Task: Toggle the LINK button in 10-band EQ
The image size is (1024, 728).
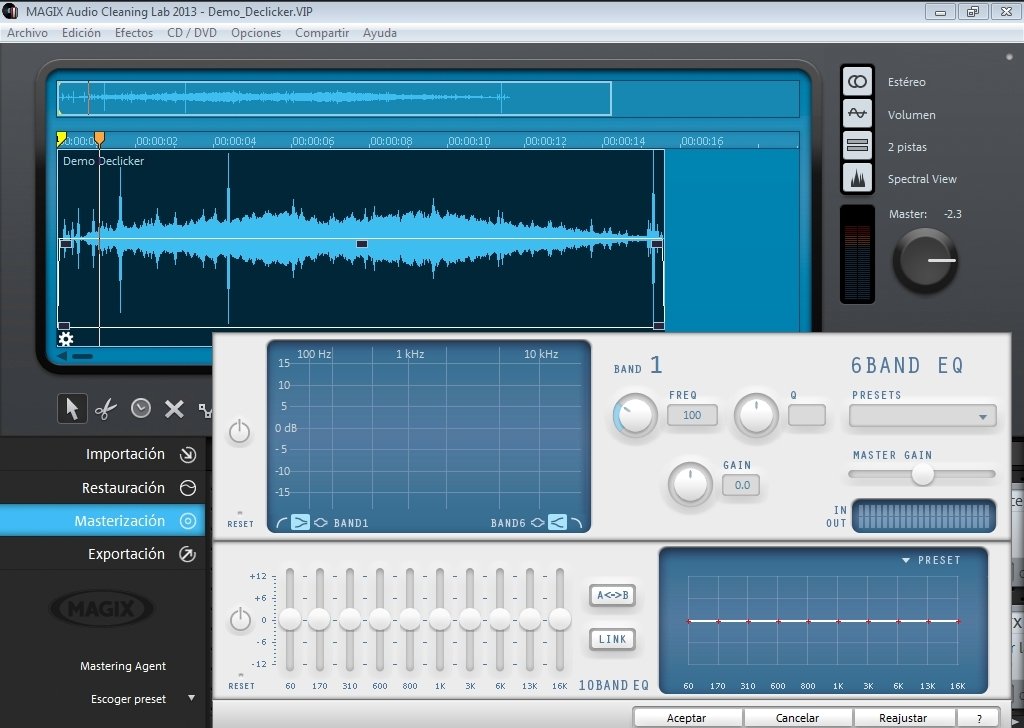Action: pyautogui.click(x=613, y=639)
